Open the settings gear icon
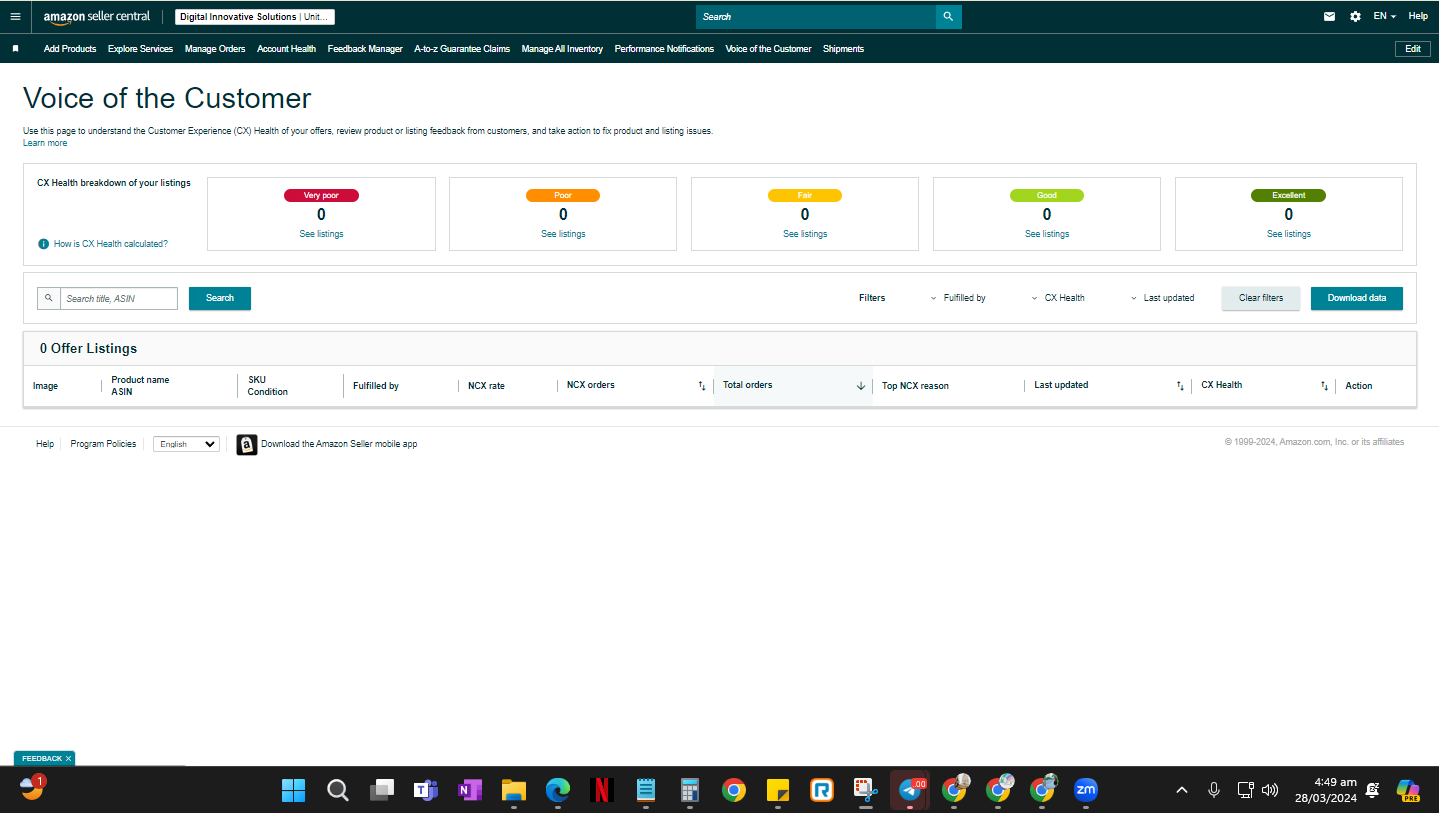1439x813 pixels. point(1355,16)
